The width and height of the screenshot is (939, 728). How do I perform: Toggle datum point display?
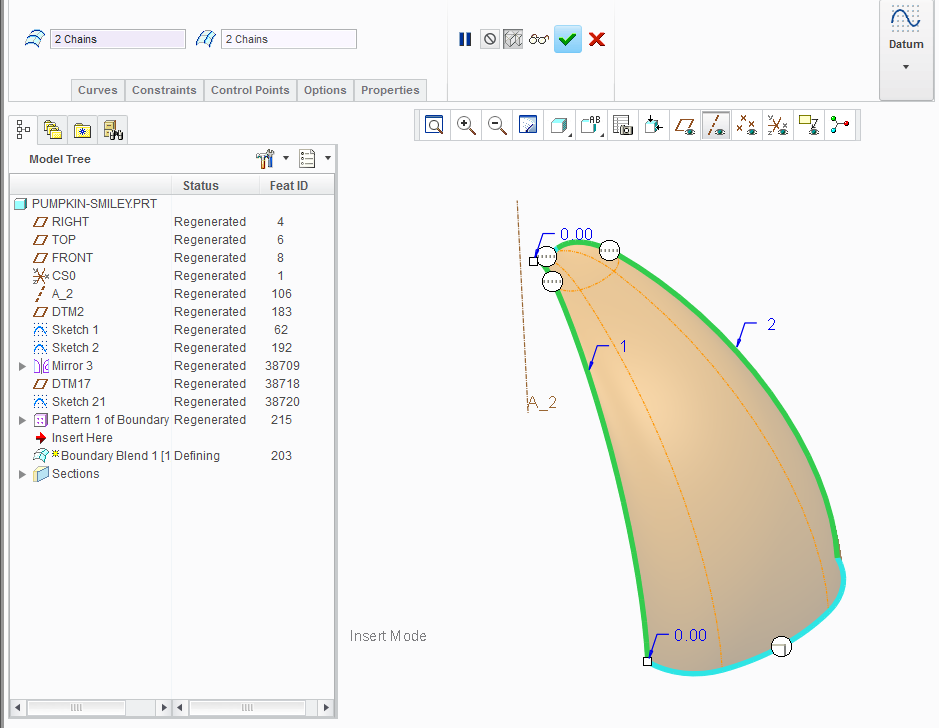coord(747,125)
